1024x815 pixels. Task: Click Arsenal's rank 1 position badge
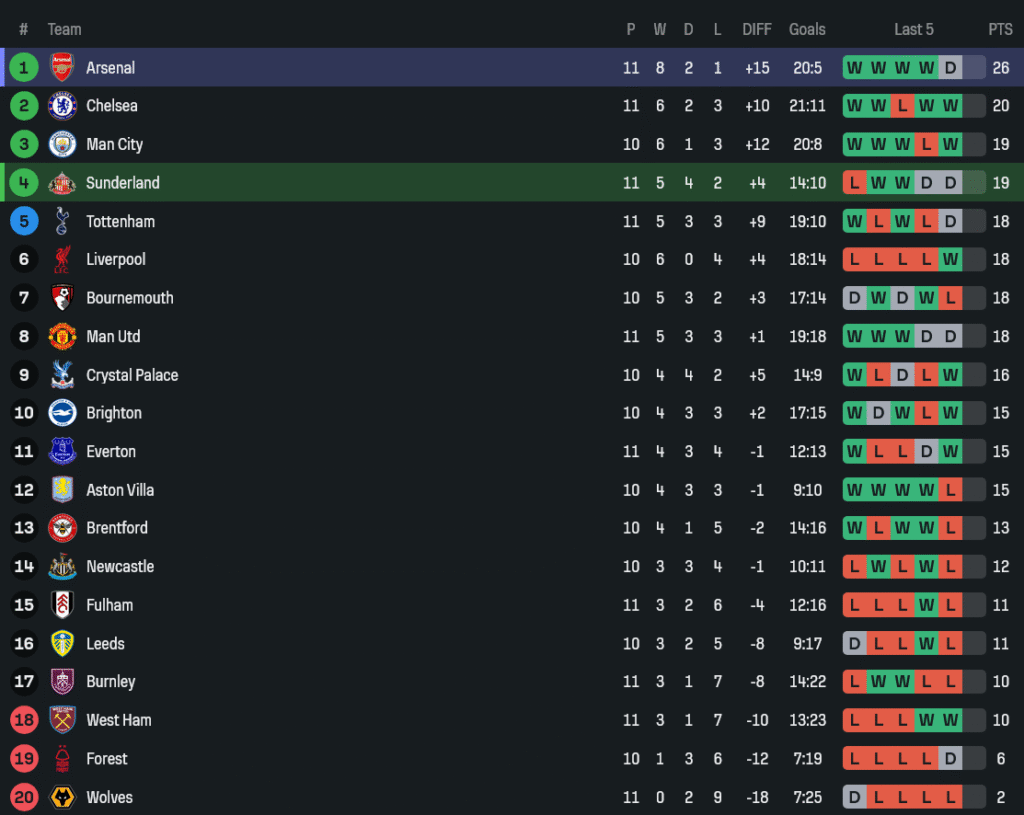(x=24, y=67)
